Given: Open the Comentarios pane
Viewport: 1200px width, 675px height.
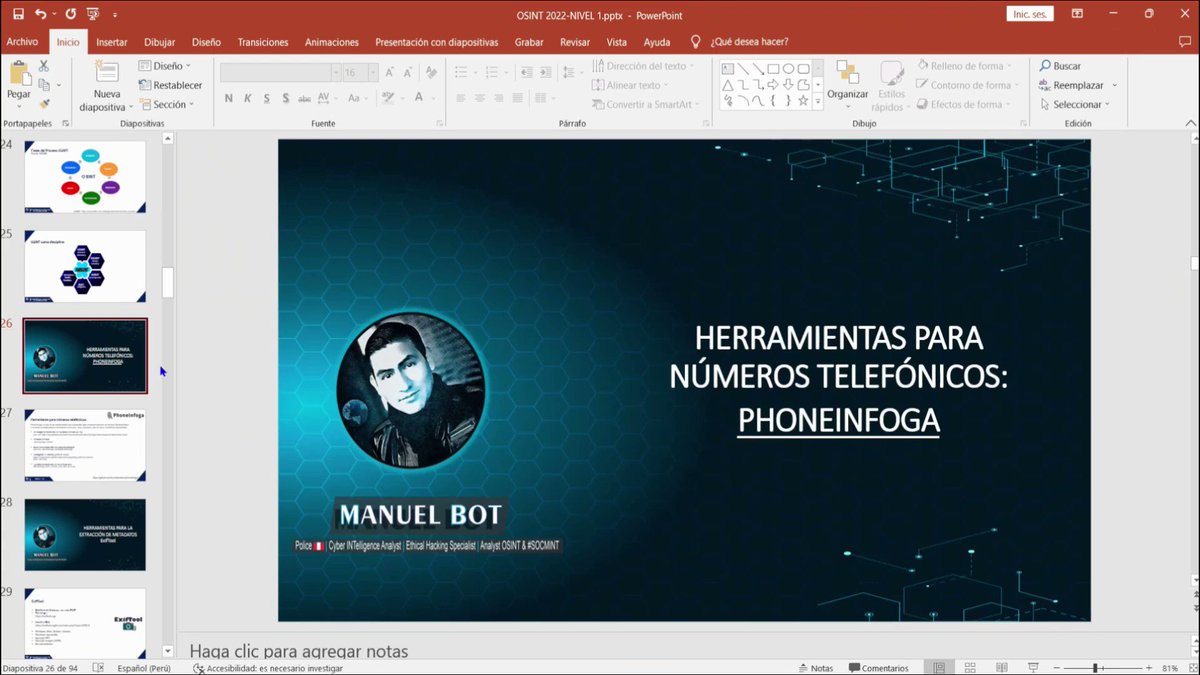Looking at the screenshot, I should 879,667.
